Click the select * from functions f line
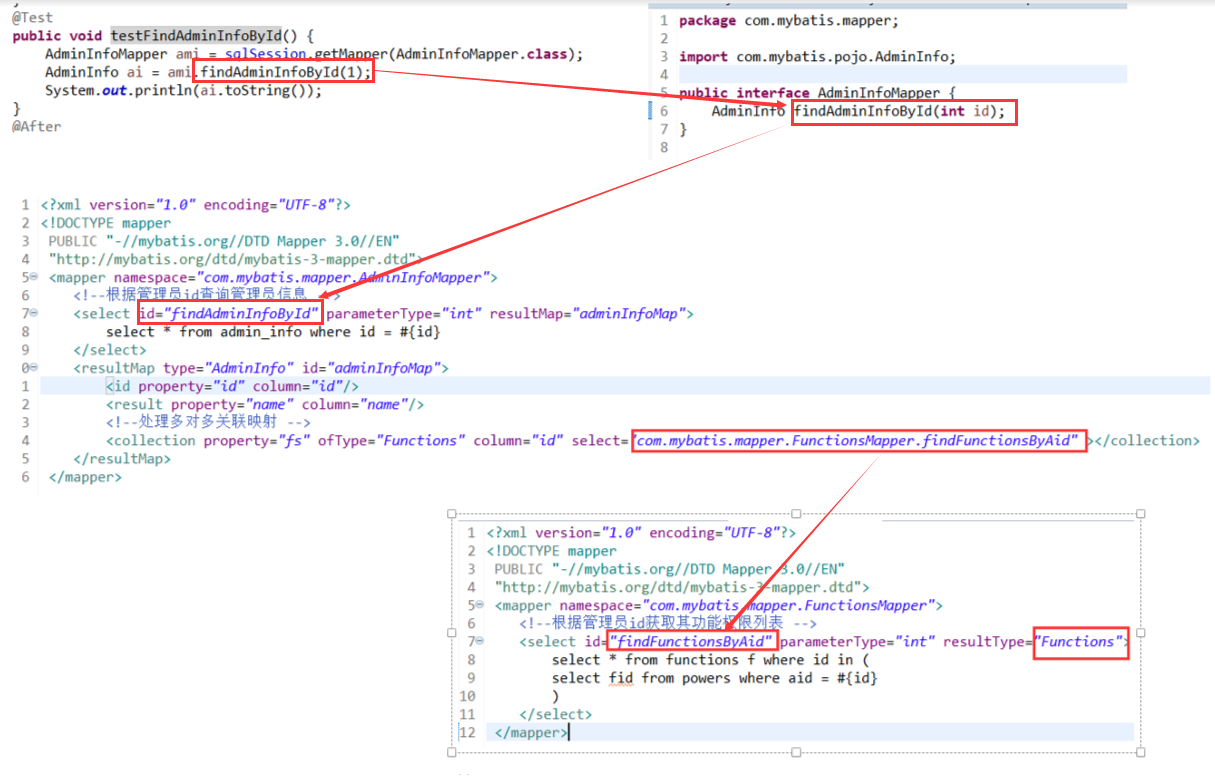 click(x=711, y=660)
